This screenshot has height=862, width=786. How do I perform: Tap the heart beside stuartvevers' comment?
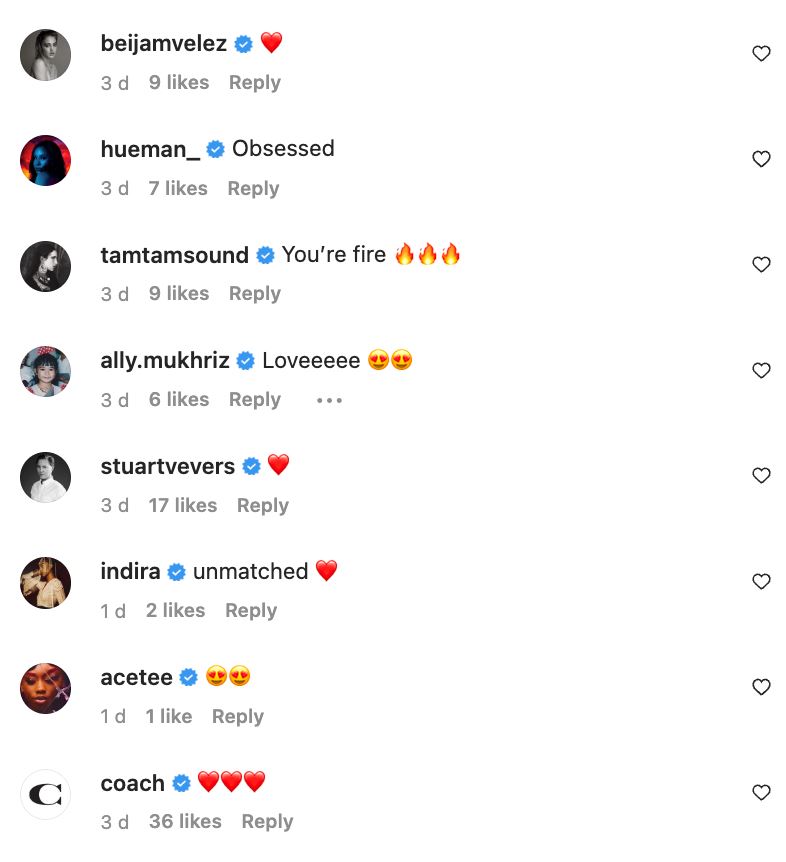[x=761, y=476]
